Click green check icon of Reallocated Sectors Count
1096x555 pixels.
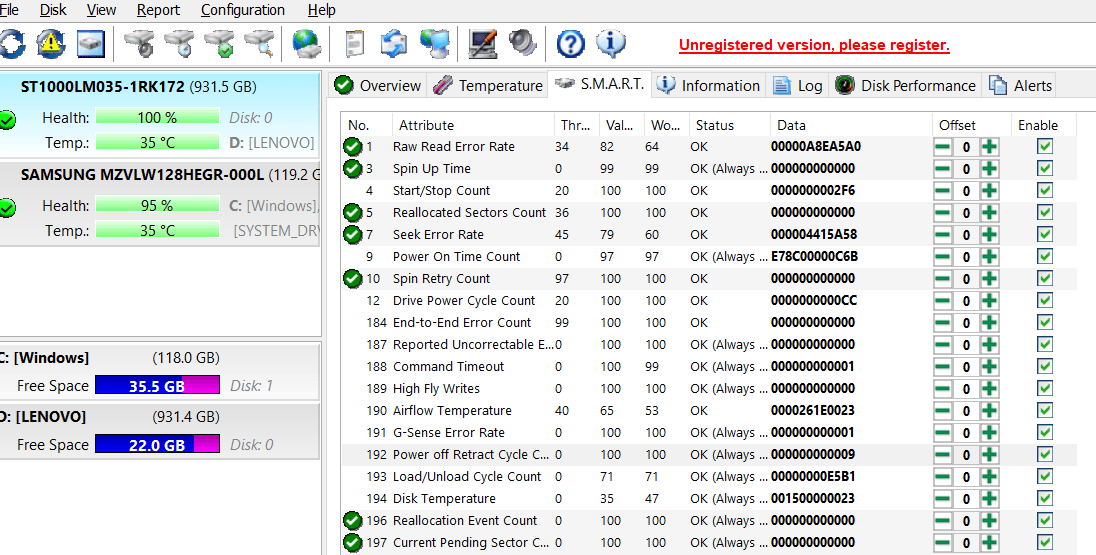pos(353,212)
